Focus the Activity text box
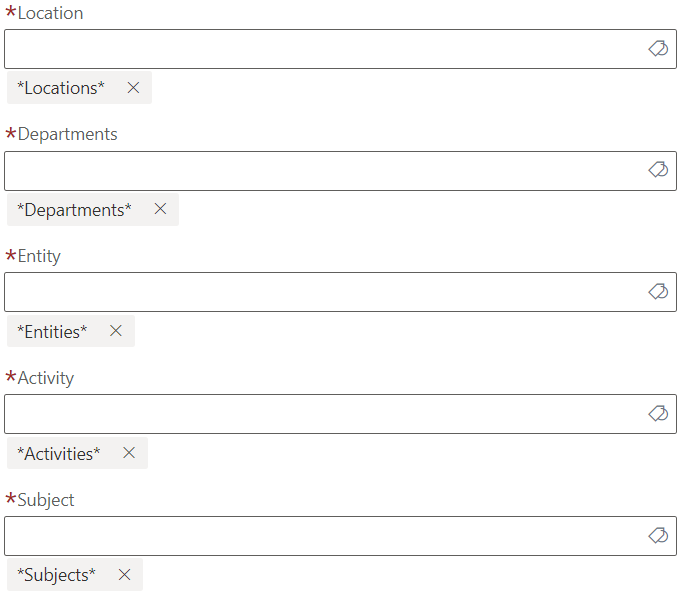680x596 pixels. [320, 414]
